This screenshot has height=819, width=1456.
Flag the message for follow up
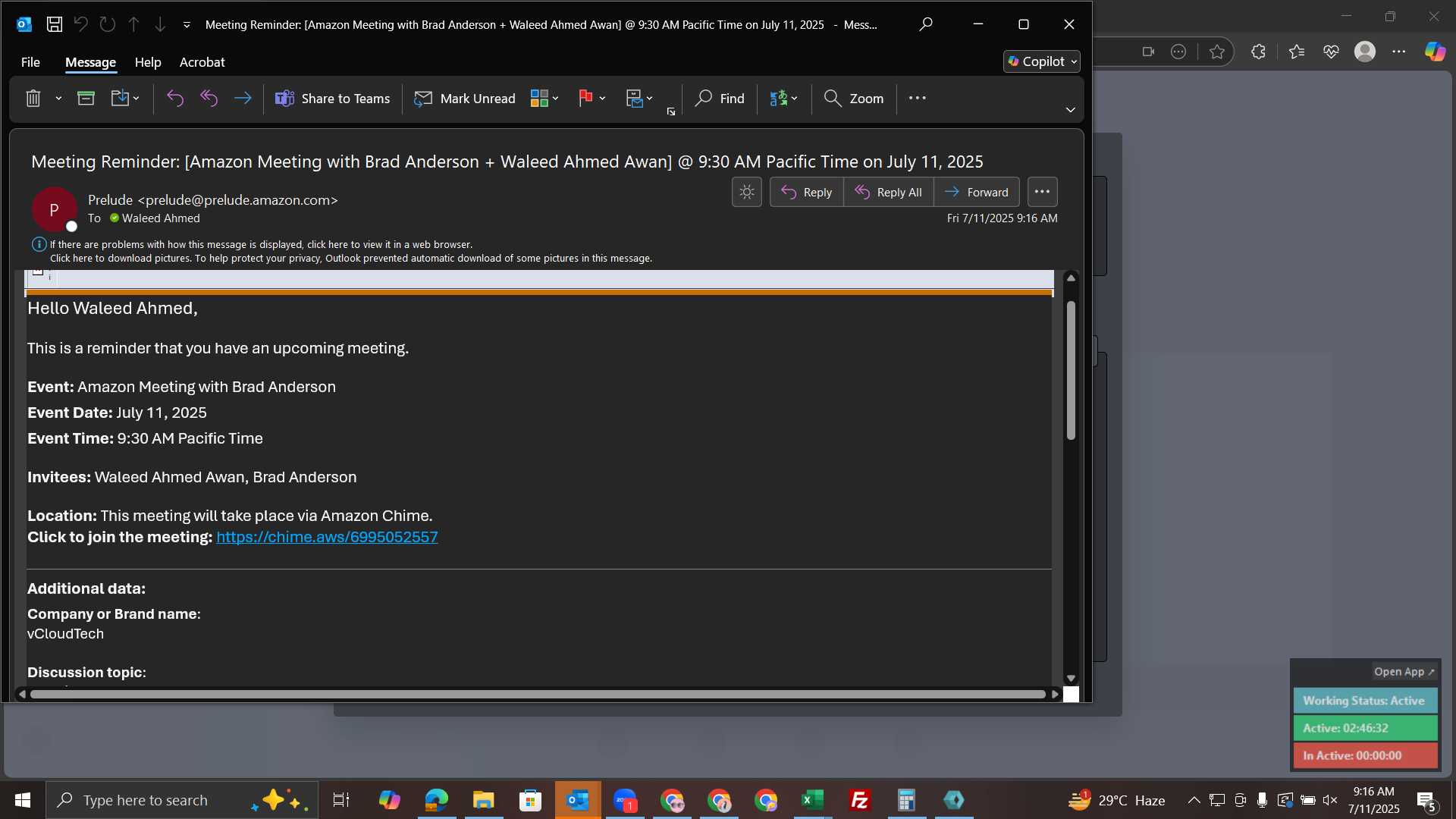pos(585,99)
